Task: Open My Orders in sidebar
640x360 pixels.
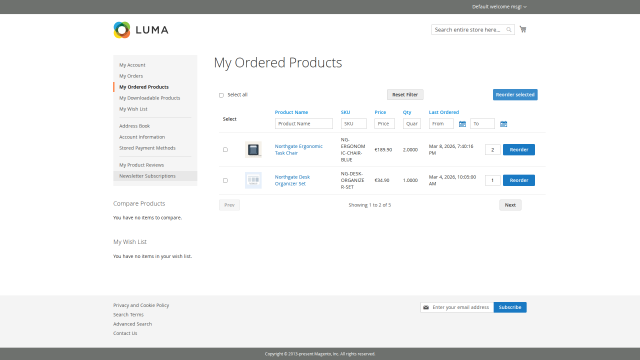Action: (x=131, y=76)
